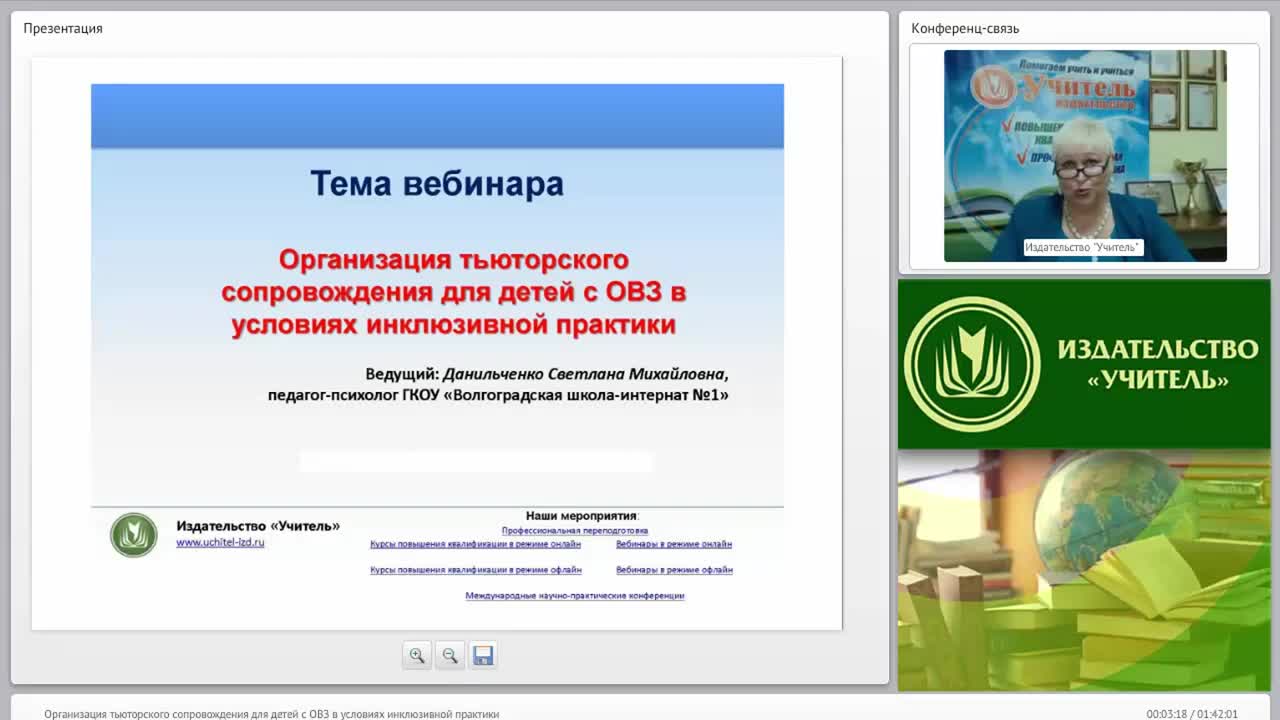Save the presentation with the floppy-disk icon
Viewport: 1280px width, 720px height.
click(483, 656)
